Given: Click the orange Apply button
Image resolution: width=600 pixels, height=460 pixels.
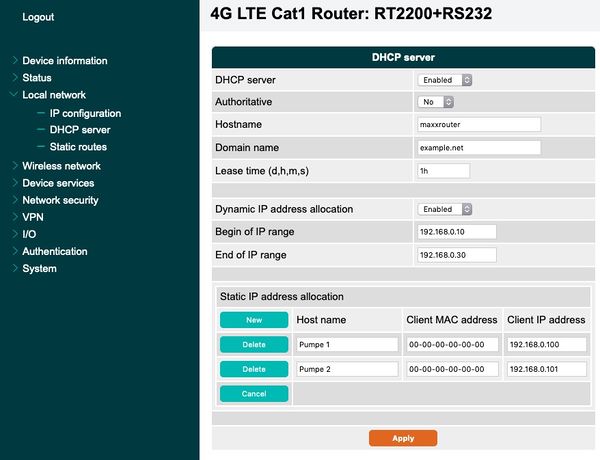Looking at the screenshot, I should pyautogui.click(x=403, y=438).
